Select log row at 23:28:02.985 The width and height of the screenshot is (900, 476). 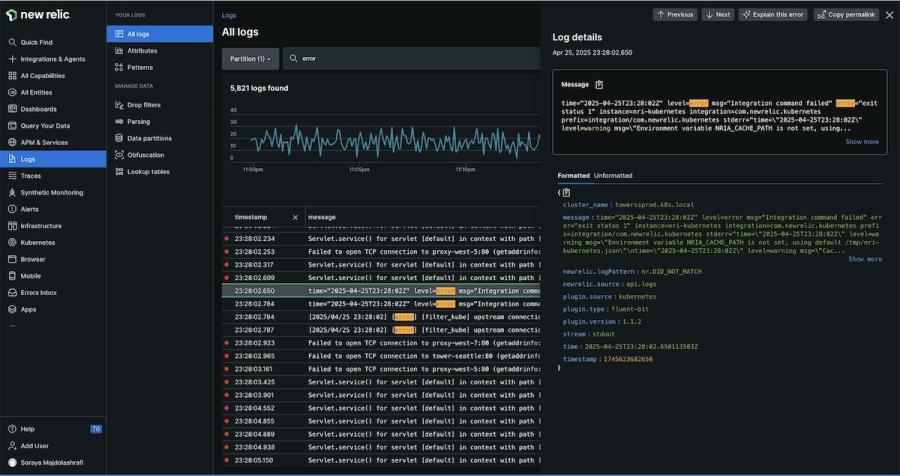click(x=381, y=356)
